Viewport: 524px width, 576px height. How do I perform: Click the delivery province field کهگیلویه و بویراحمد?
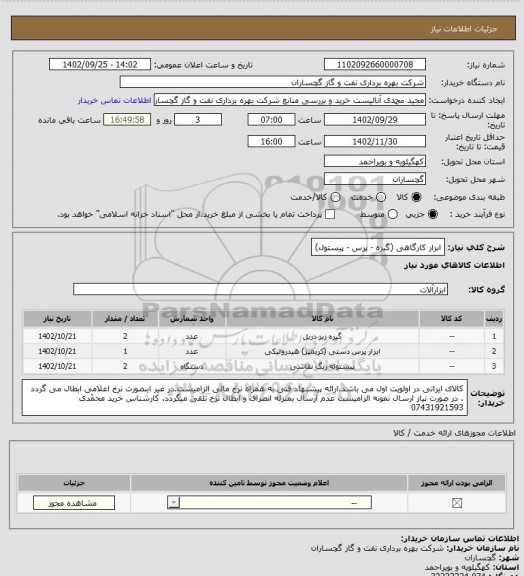tap(375, 161)
